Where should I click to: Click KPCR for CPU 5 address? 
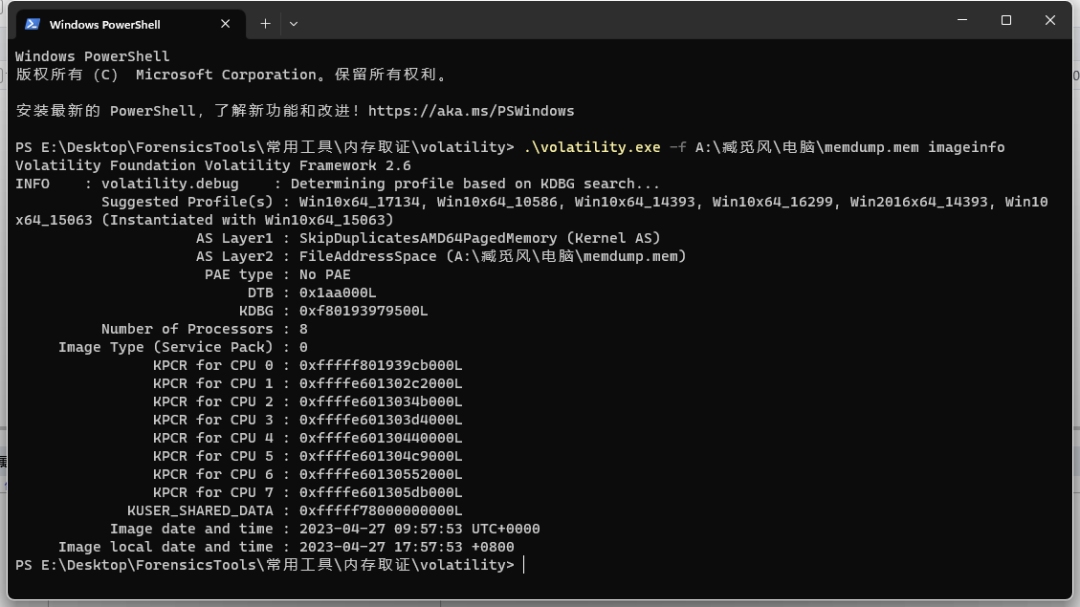(x=380, y=456)
